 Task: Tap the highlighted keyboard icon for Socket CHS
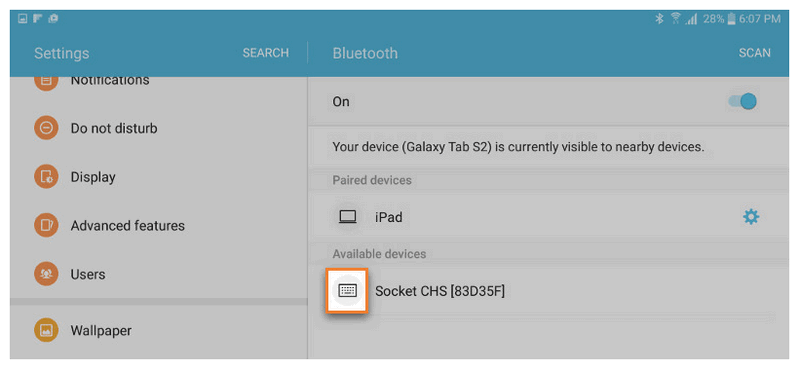[347, 290]
